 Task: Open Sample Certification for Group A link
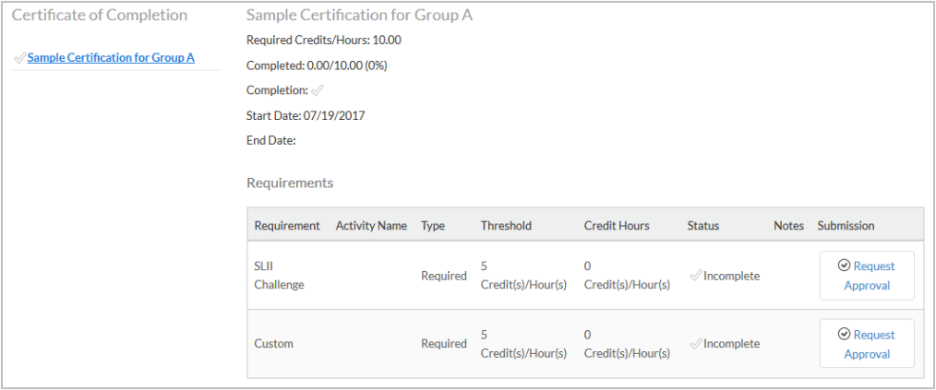[111, 58]
